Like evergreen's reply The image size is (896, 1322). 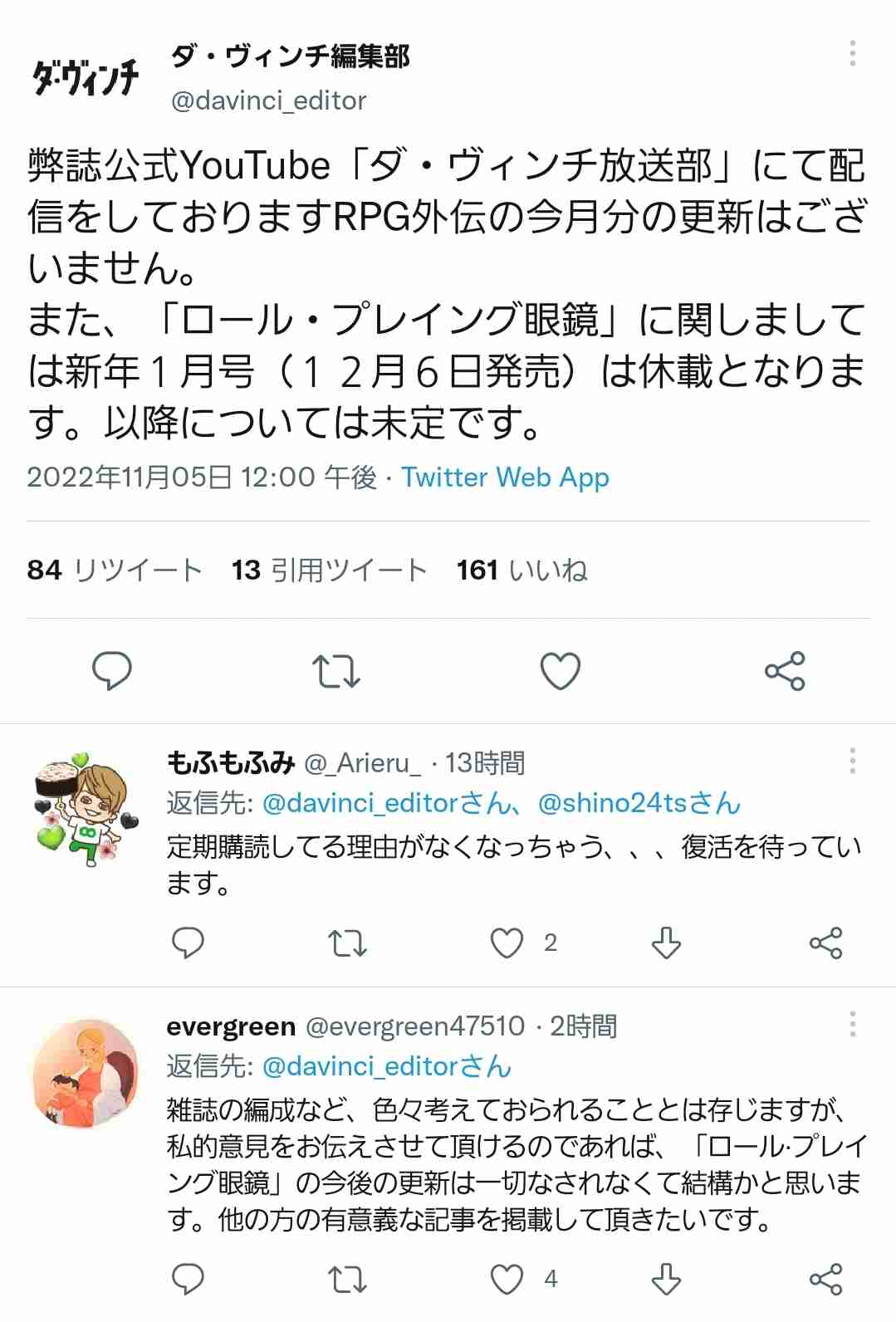point(507,1279)
